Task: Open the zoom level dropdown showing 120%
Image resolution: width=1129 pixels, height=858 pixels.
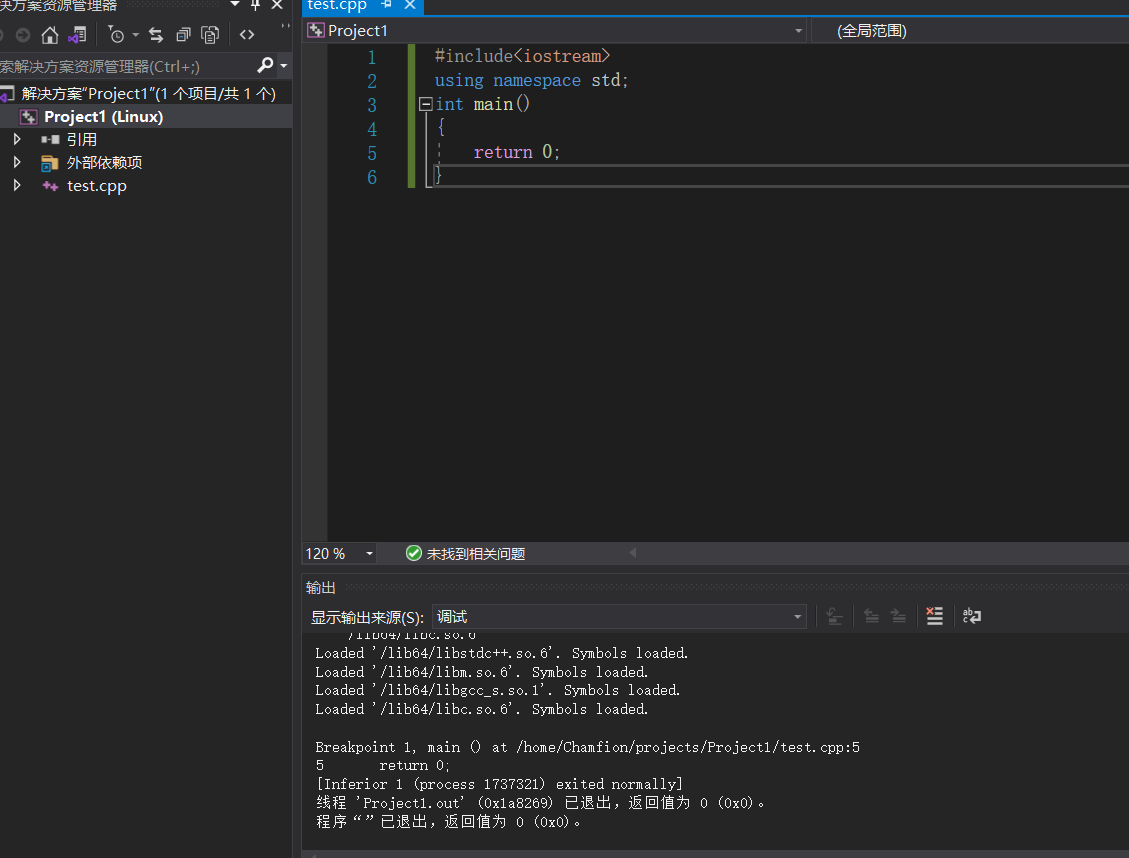Action: 368,552
